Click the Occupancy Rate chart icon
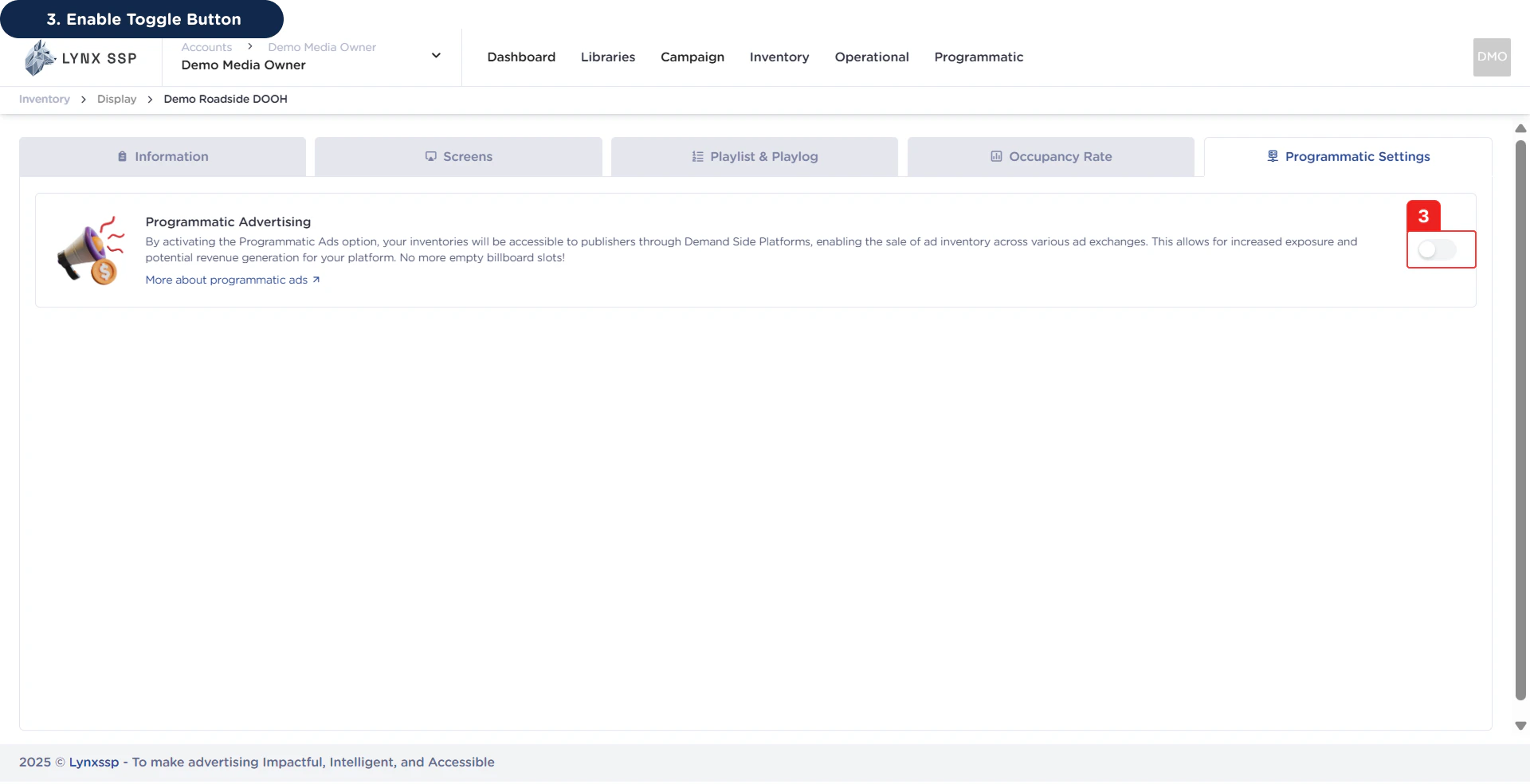The width and height of the screenshot is (1530, 784). click(996, 157)
